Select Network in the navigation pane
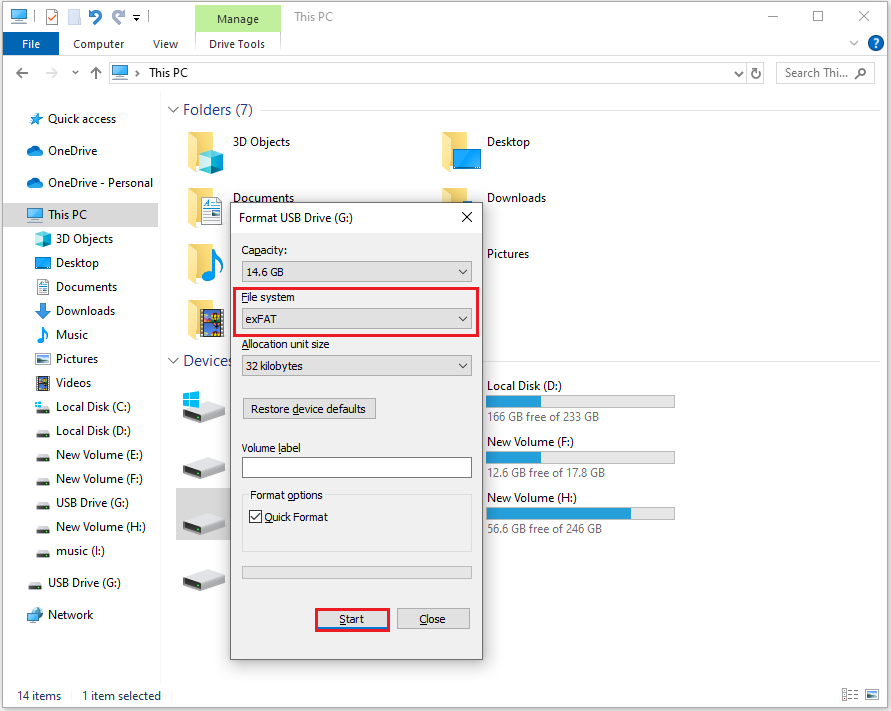 pos(70,614)
